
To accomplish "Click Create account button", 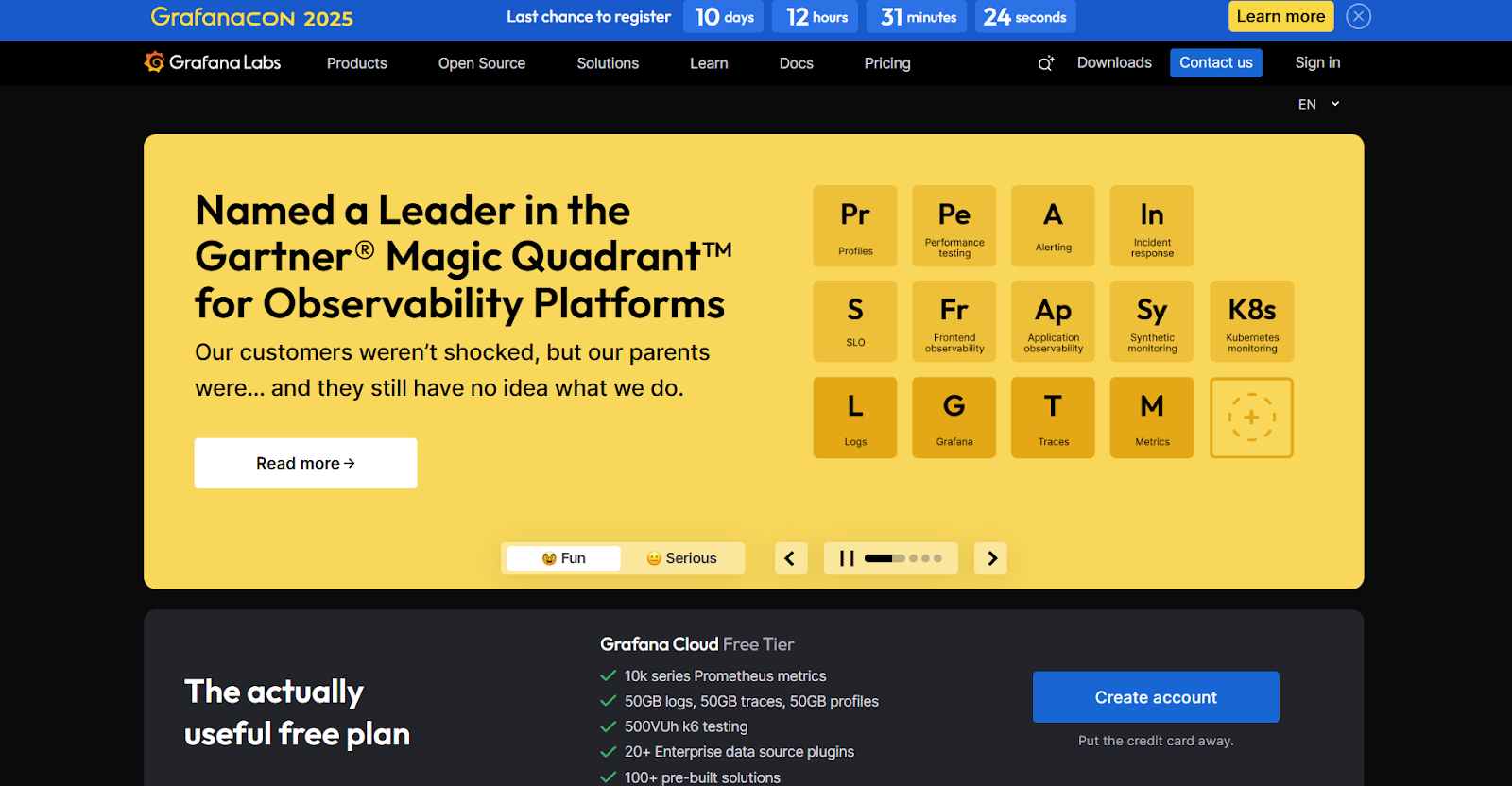I will pos(1156,697).
